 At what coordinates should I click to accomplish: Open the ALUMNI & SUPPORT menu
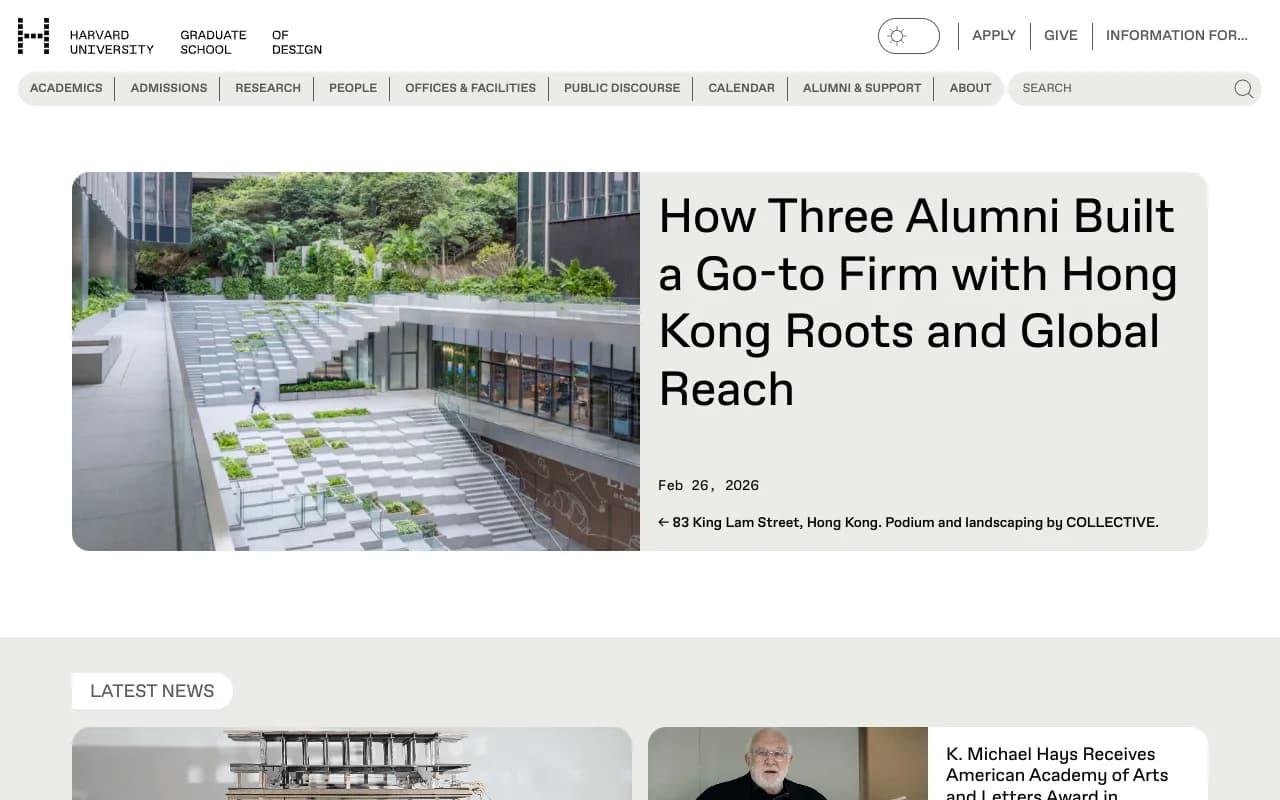coord(861,88)
